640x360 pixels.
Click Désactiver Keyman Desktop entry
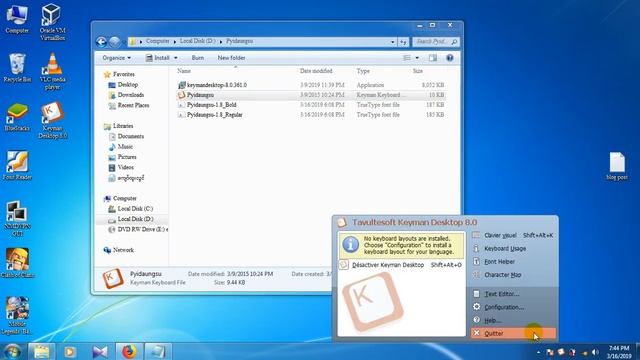click(401, 265)
